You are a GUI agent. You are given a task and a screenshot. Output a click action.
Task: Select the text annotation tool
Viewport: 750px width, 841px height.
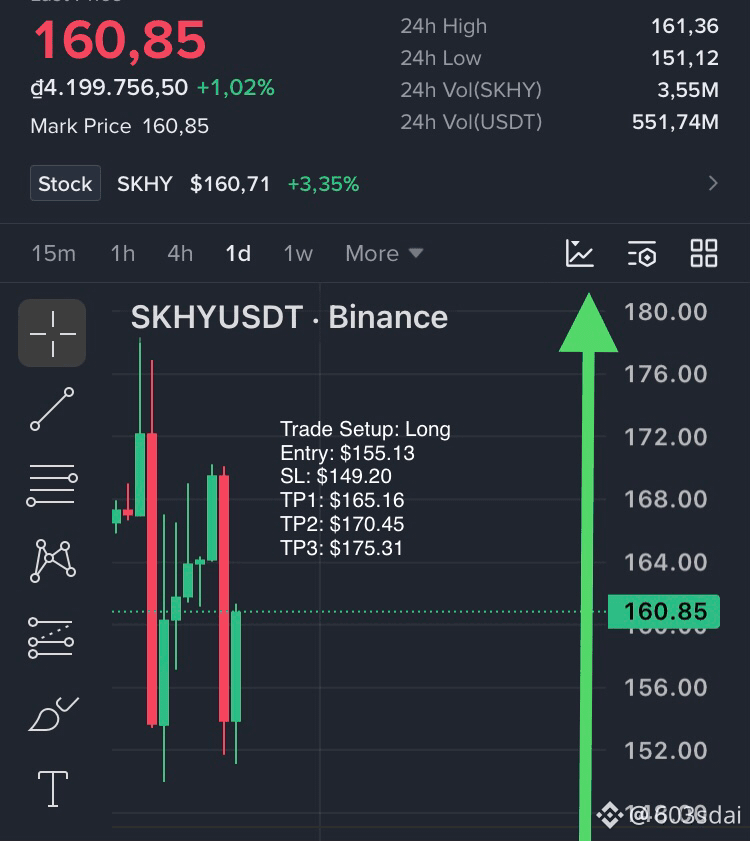[x=53, y=789]
